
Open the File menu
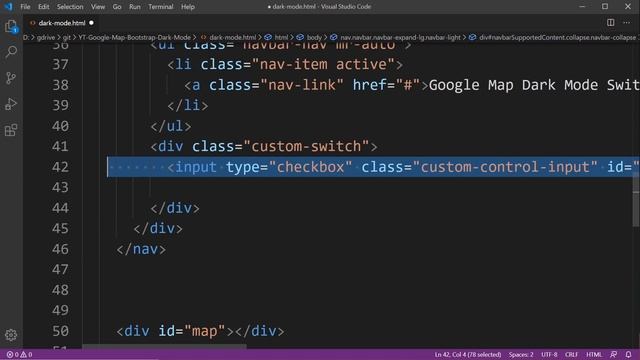(x=25, y=7)
